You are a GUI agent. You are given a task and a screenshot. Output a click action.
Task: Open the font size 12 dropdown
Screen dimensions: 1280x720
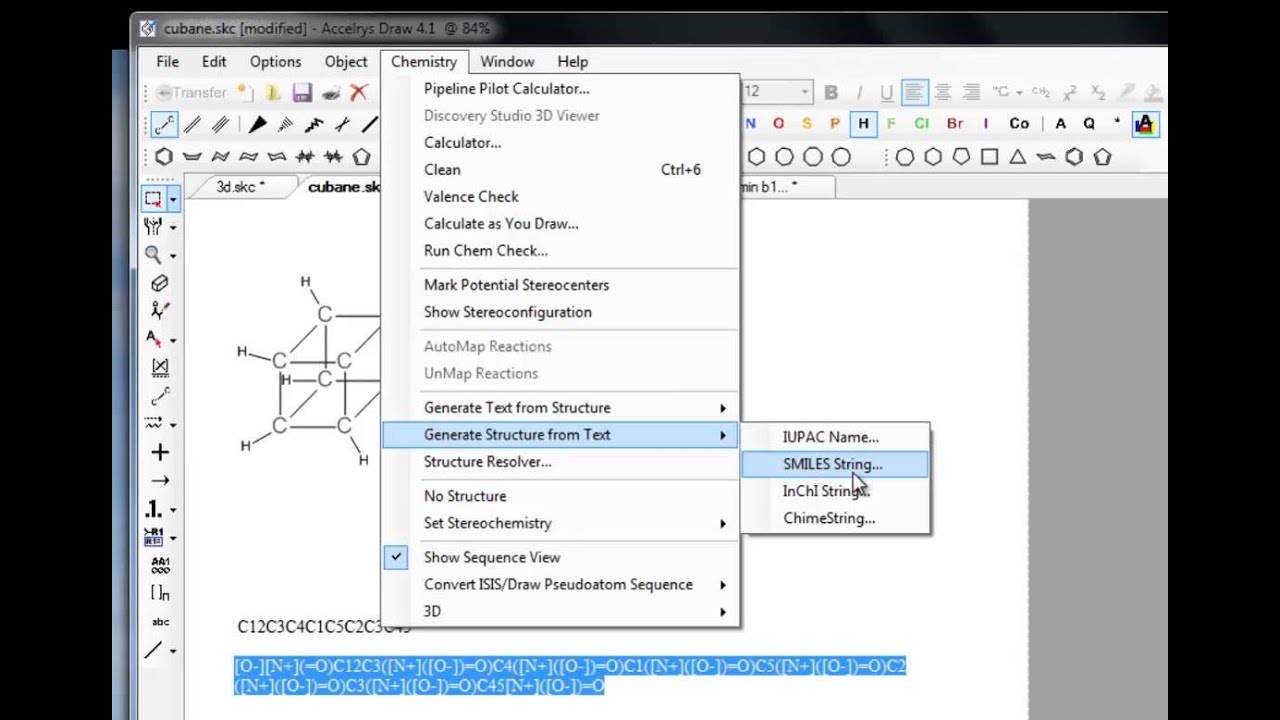804,92
